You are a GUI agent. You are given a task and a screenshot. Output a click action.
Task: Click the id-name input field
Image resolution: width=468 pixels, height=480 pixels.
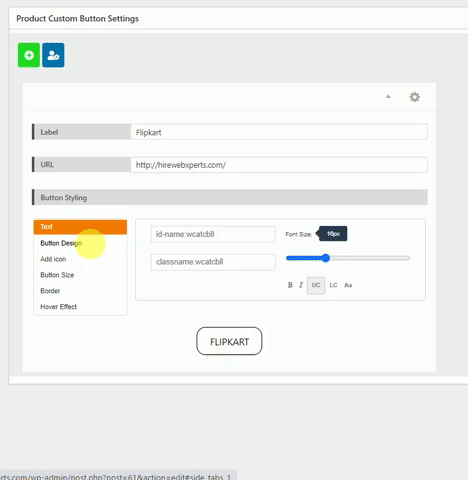coord(213,234)
